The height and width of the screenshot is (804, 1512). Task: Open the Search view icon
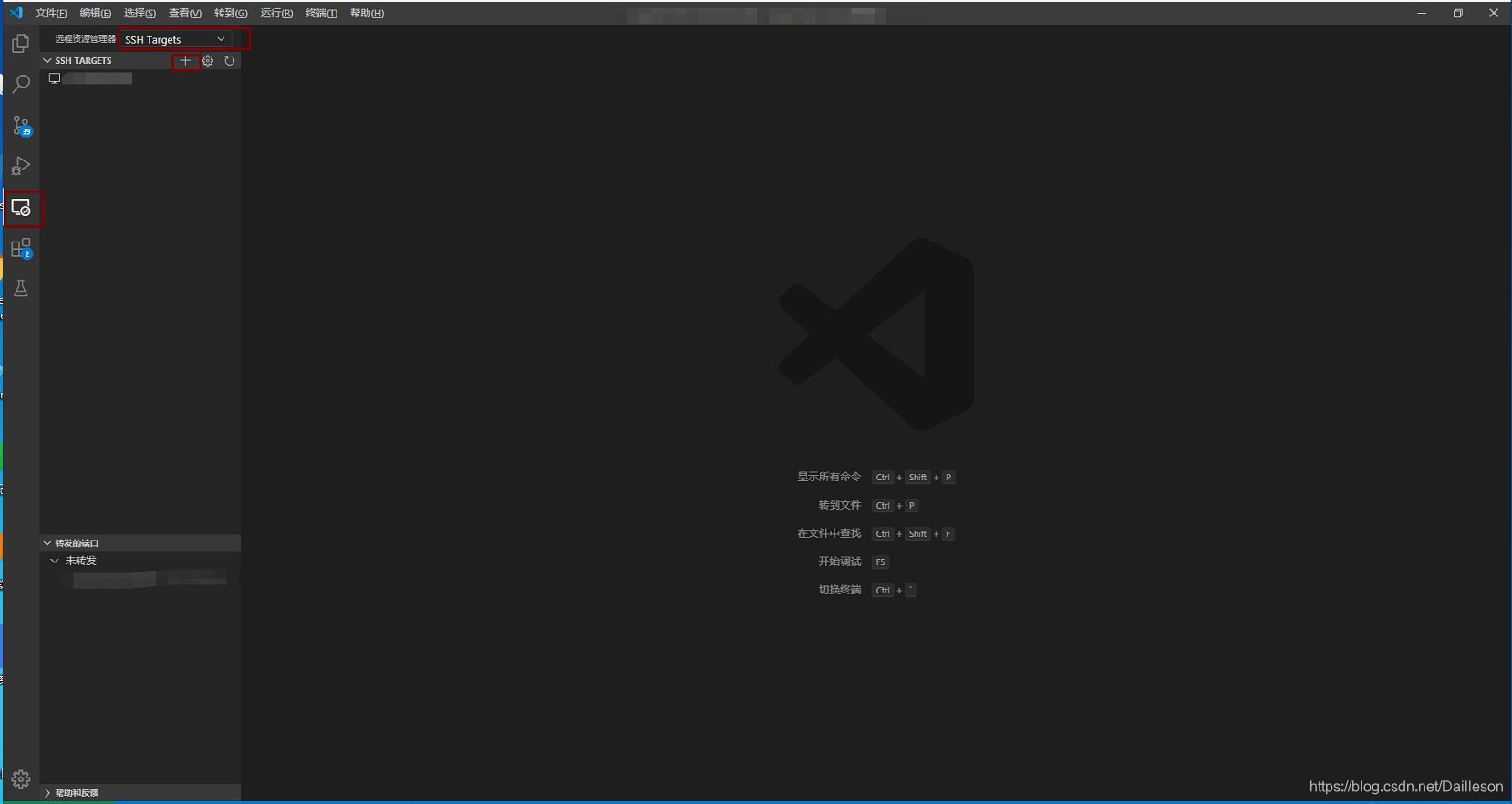(21, 84)
